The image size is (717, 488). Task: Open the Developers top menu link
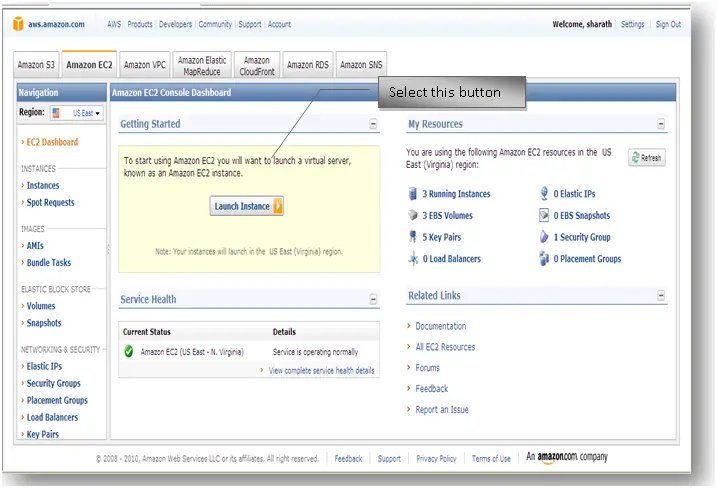tap(176, 24)
